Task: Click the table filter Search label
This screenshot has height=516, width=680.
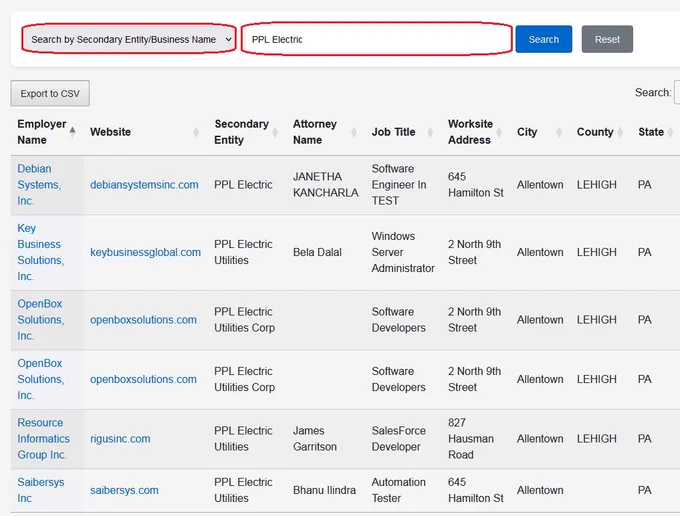Action: point(653,92)
